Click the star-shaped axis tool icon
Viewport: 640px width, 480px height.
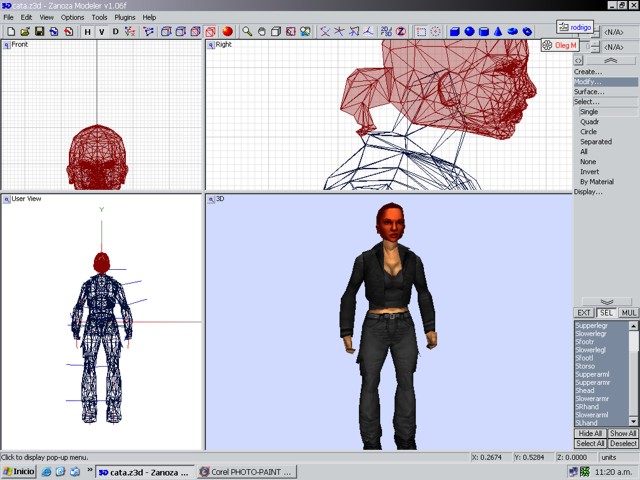(x=339, y=31)
